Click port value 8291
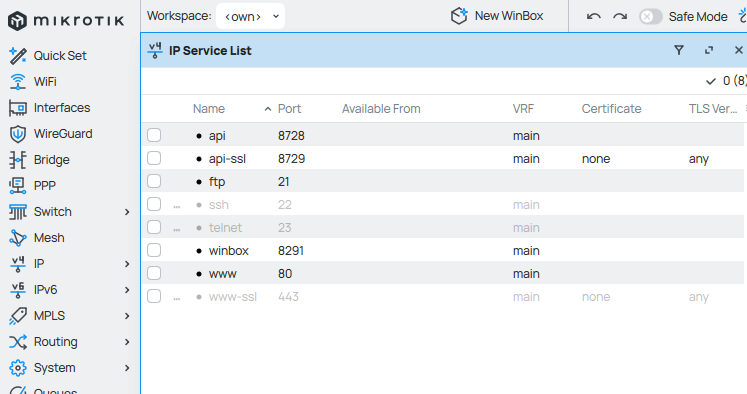This screenshot has width=747, height=394. [x=291, y=251]
